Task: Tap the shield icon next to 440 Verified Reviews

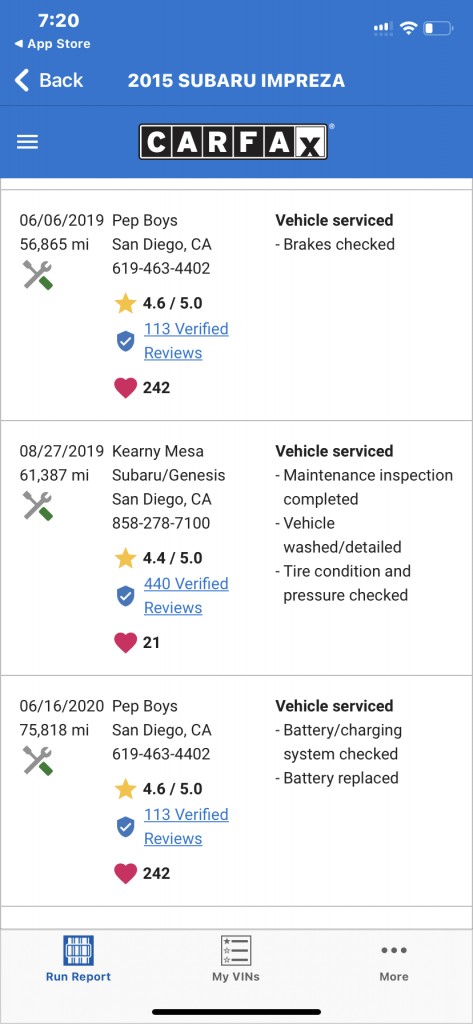Action: (125, 596)
